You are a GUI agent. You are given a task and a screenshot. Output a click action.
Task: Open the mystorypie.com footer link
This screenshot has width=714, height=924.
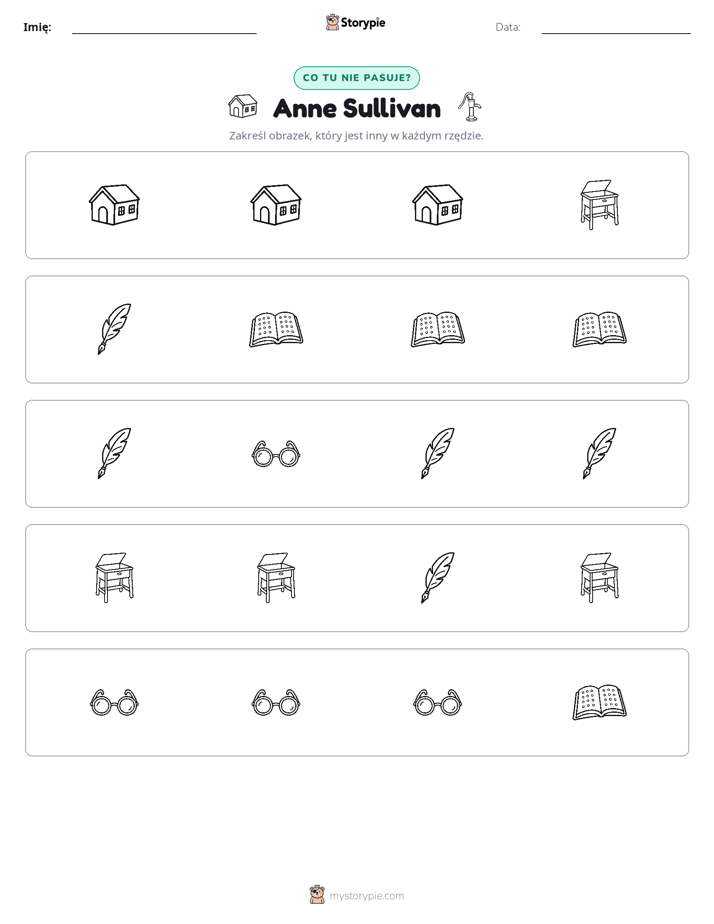(366, 896)
